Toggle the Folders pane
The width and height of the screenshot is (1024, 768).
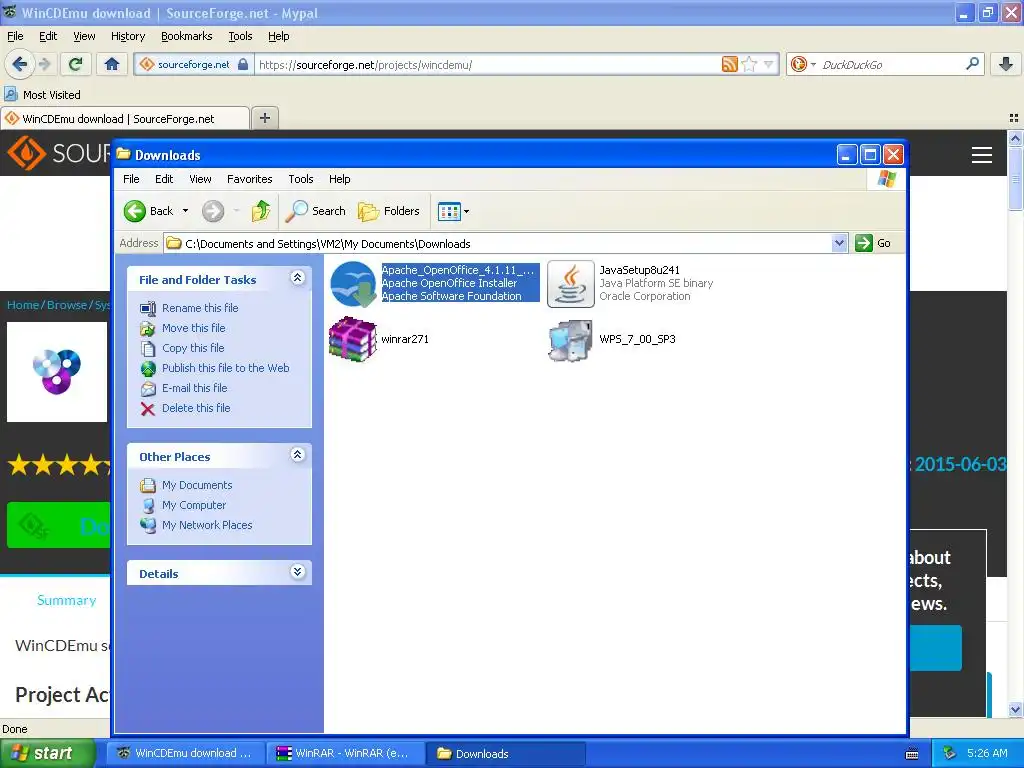click(389, 211)
